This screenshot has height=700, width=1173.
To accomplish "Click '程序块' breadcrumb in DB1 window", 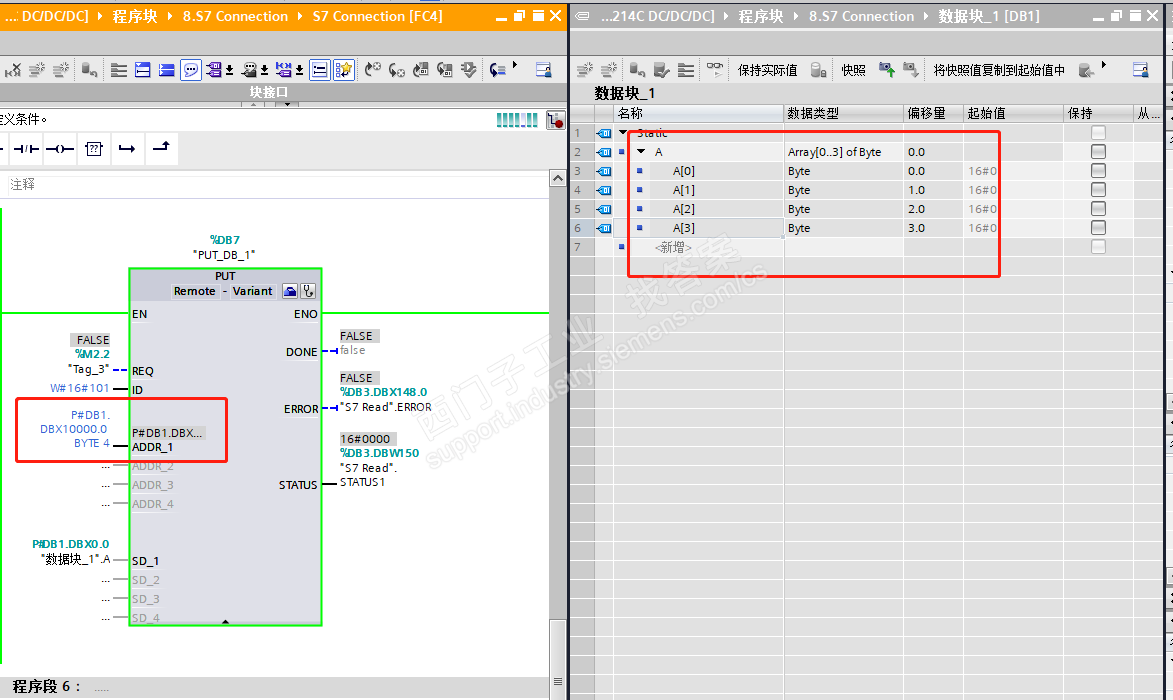I will [761, 16].
